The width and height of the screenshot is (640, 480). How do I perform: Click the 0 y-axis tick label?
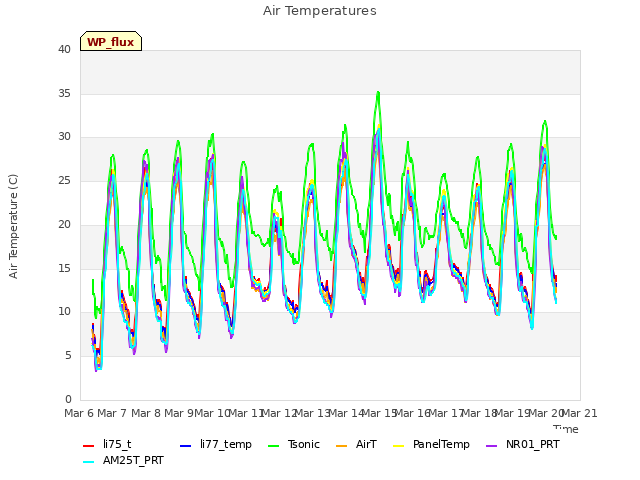click(68, 399)
